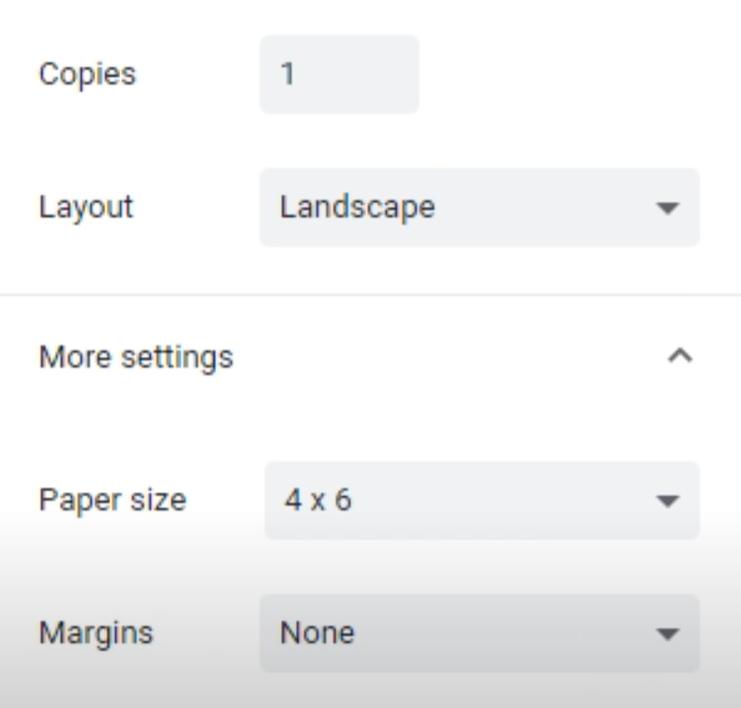The image size is (741, 708).
Task: Click the 4 x 6 value text
Action: pos(318,500)
